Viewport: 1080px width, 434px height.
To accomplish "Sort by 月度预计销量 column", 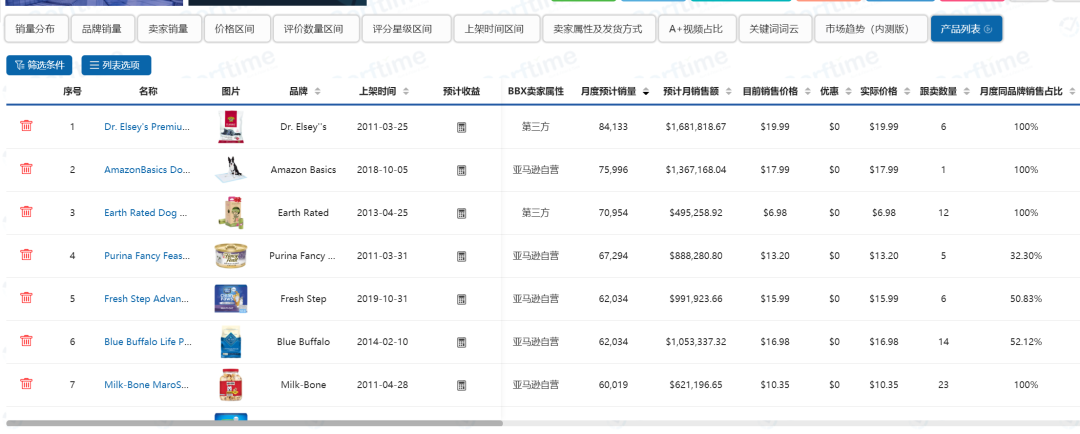I will click(645, 92).
